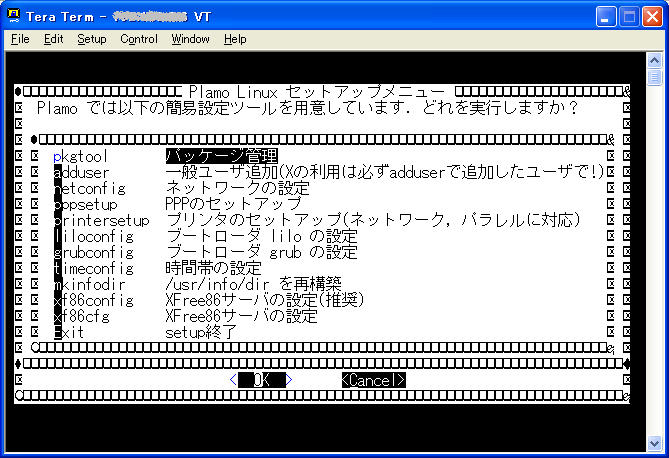669x458 pixels.
Task: Click the XFree86サーバの設定(推奨) description
Action: click(x=265, y=300)
